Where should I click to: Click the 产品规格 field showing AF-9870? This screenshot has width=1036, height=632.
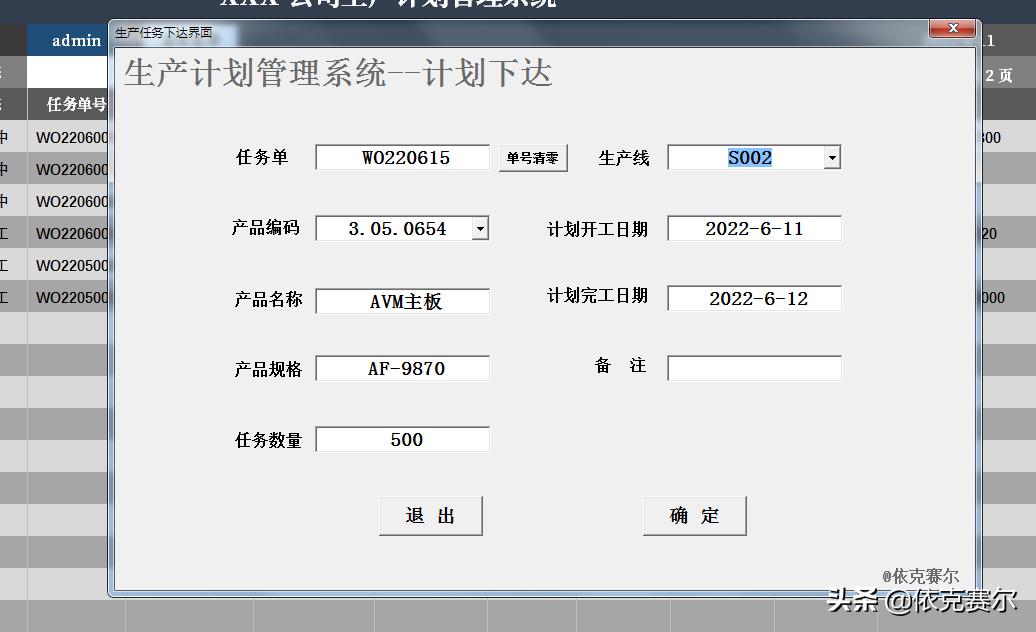click(401, 367)
